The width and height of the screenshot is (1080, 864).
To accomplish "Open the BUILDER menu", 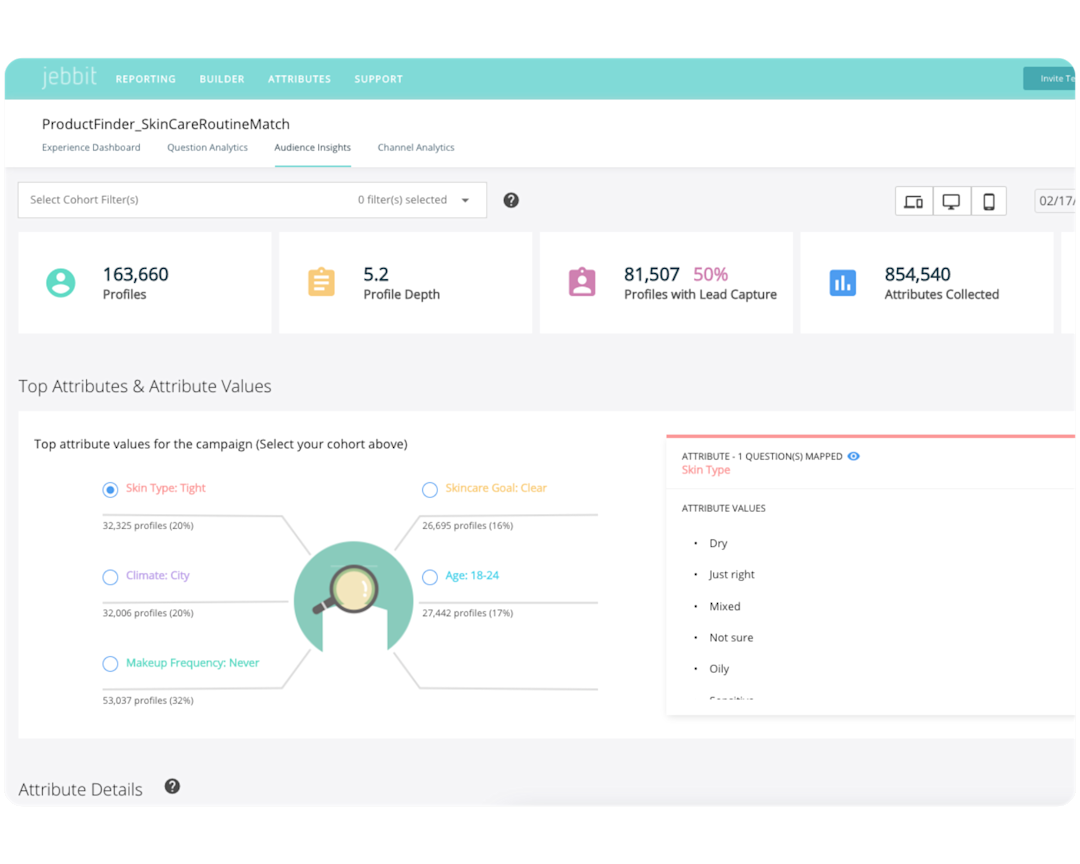I will (x=222, y=79).
